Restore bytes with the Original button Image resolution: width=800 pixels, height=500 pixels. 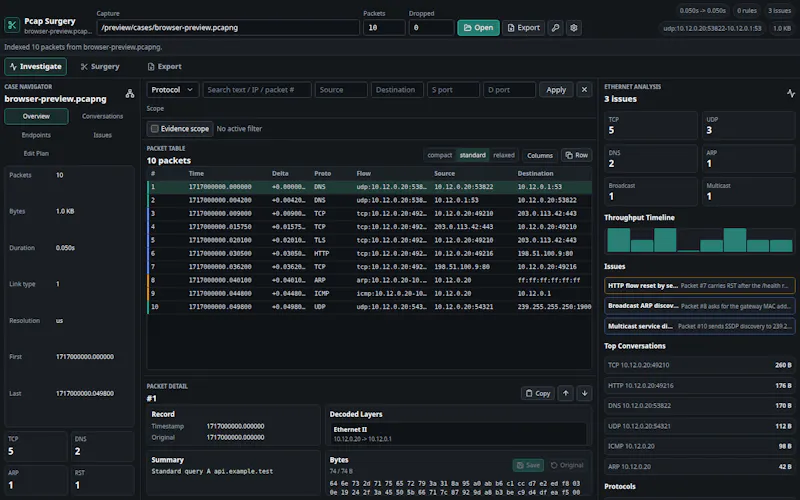point(567,465)
